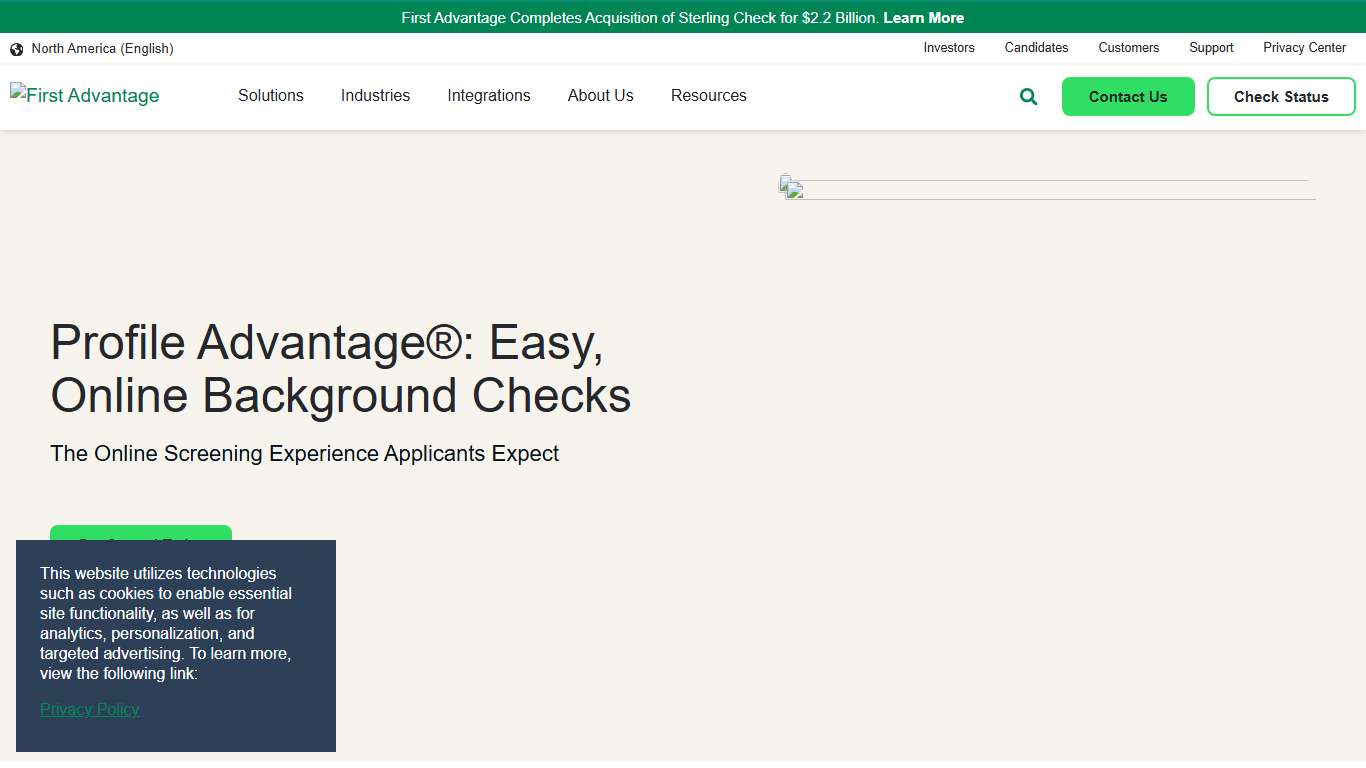Open the Privacy Center link

1304,48
